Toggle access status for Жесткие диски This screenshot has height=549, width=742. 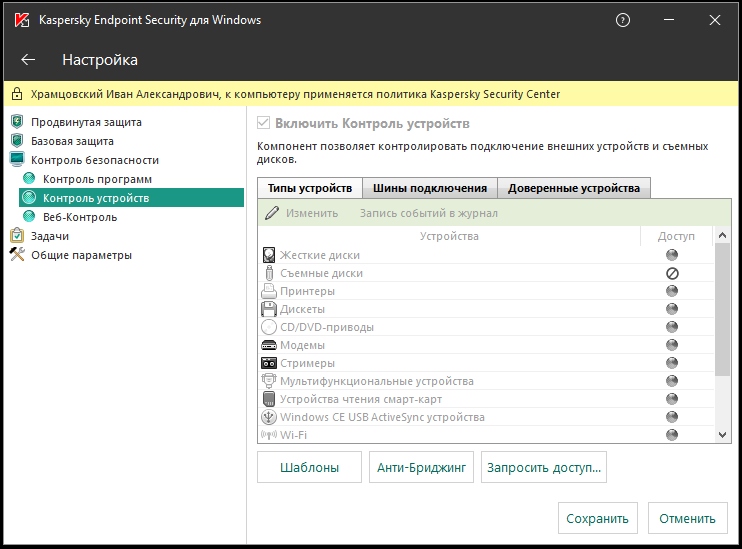pos(672,255)
